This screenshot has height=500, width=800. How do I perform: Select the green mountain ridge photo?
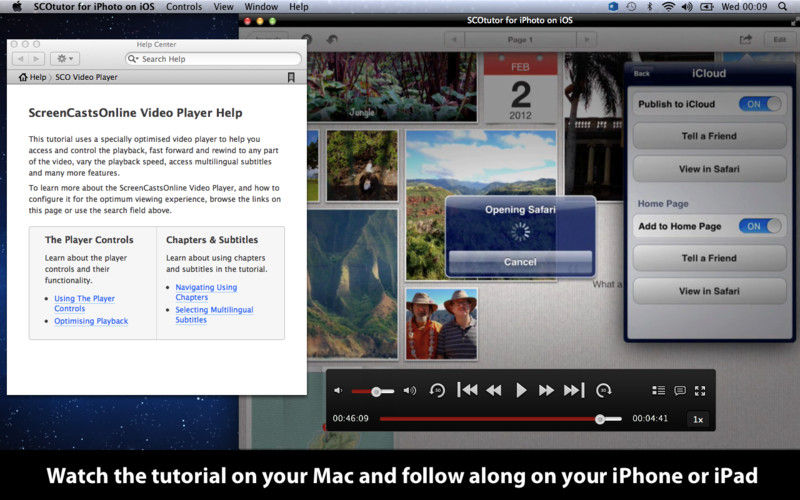[353, 284]
